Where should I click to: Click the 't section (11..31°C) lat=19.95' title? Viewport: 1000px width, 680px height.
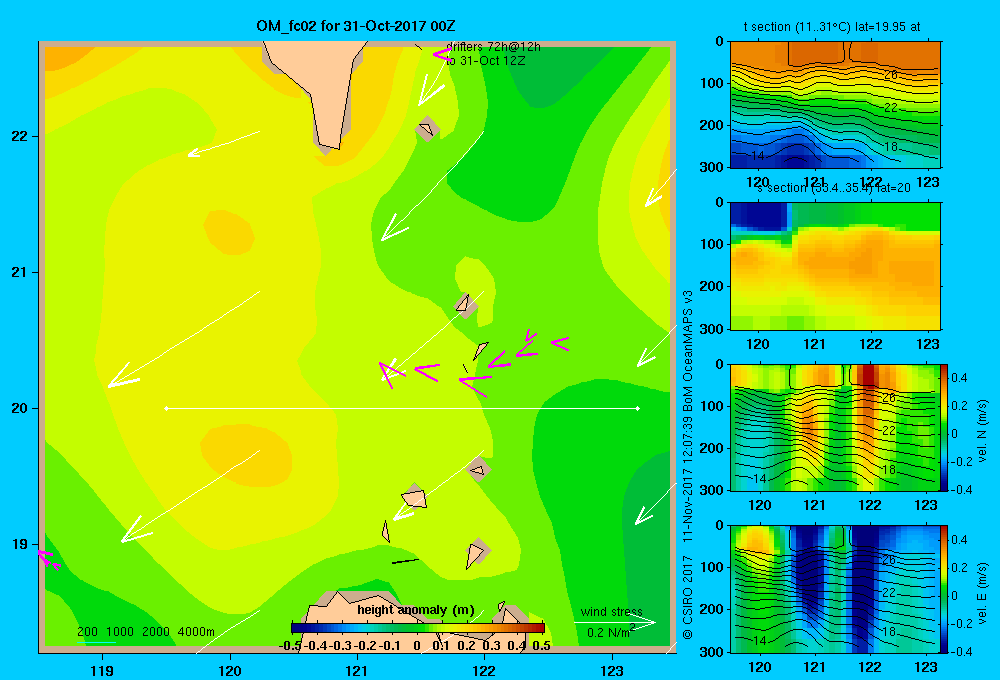[832, 27]
